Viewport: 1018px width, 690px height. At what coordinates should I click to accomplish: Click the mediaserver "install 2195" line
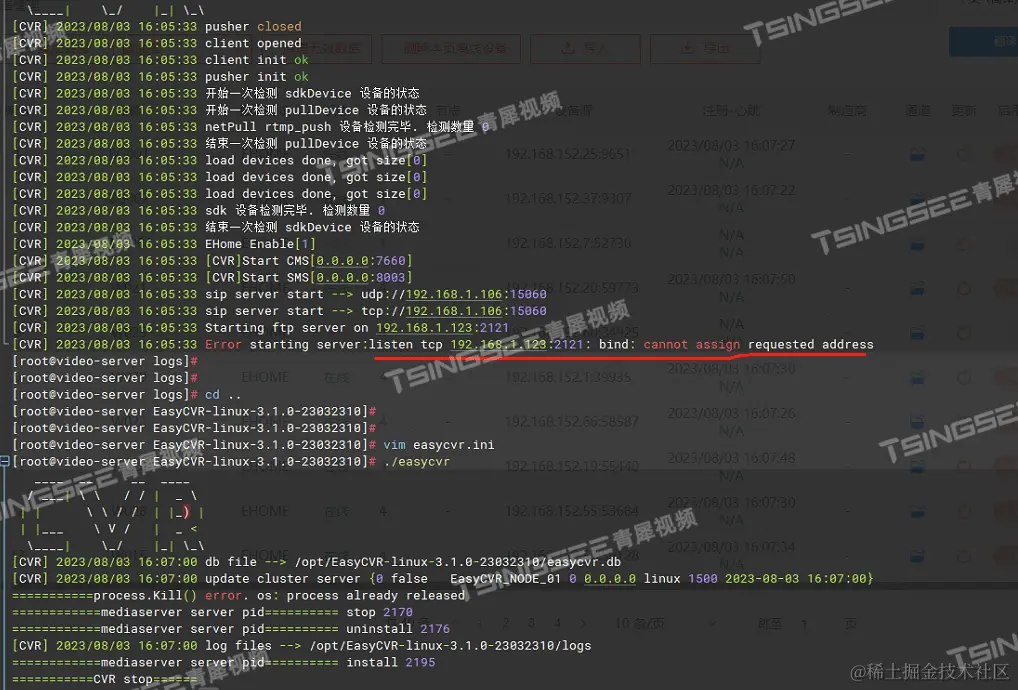click(223, 663)
